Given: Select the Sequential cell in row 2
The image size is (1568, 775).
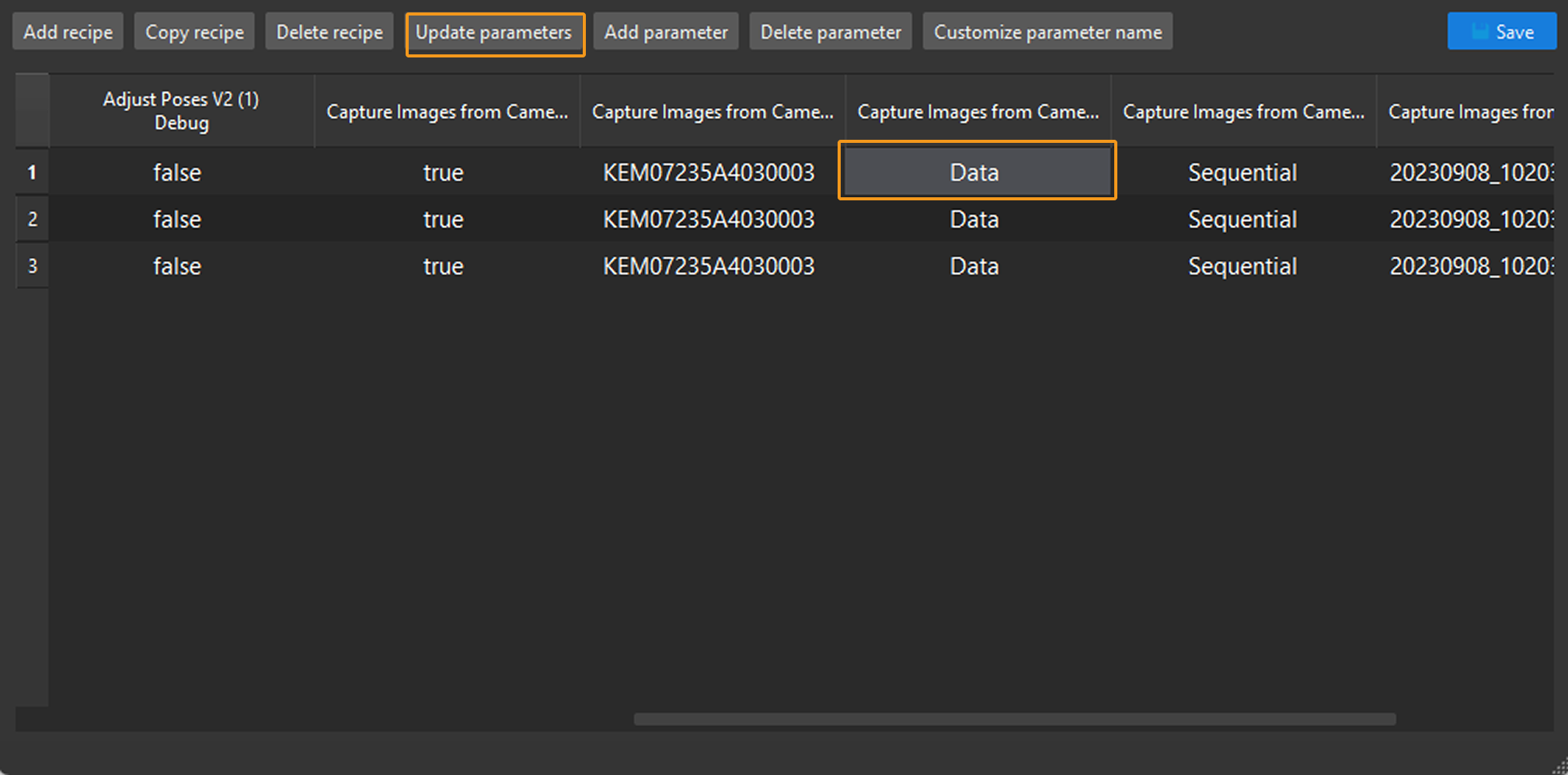Looking at the screenshot, I should tap(1242, 219).
